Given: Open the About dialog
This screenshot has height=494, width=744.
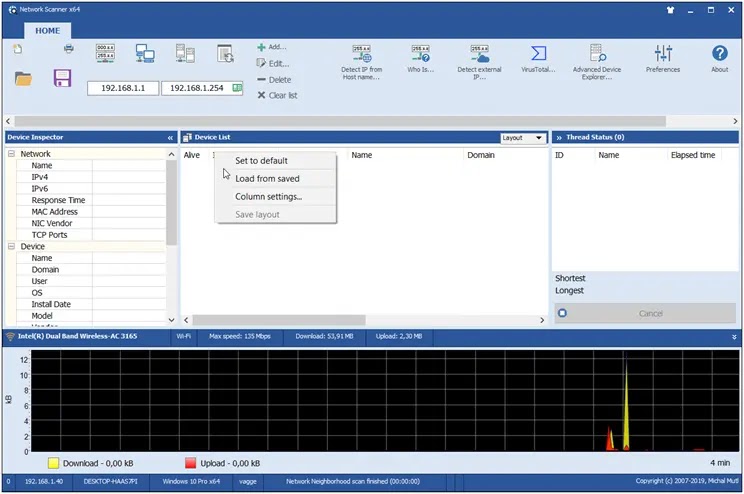Looking at the screenshot, I should (x=719, y=59).
